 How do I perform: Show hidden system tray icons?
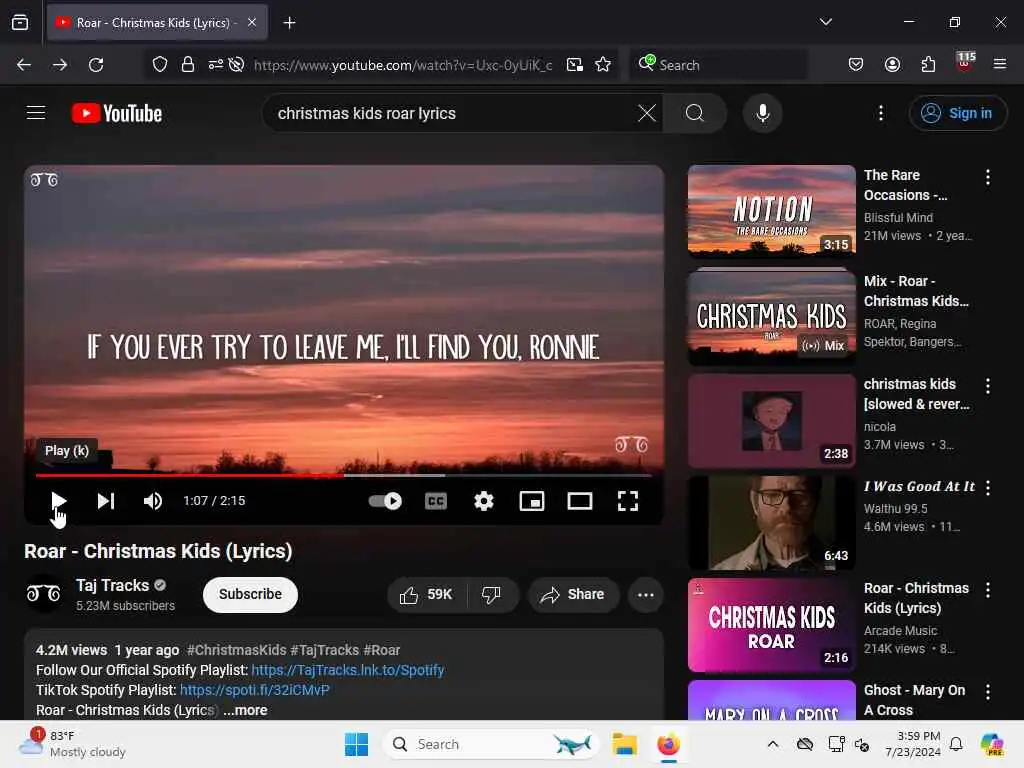coord(773,744)
